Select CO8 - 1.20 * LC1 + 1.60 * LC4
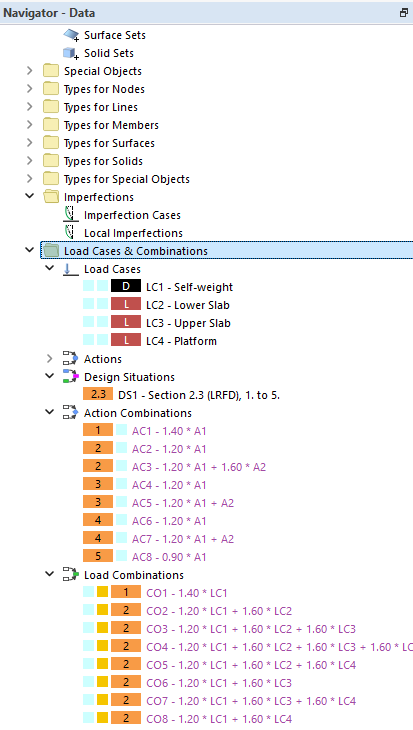 pos(219,719)
